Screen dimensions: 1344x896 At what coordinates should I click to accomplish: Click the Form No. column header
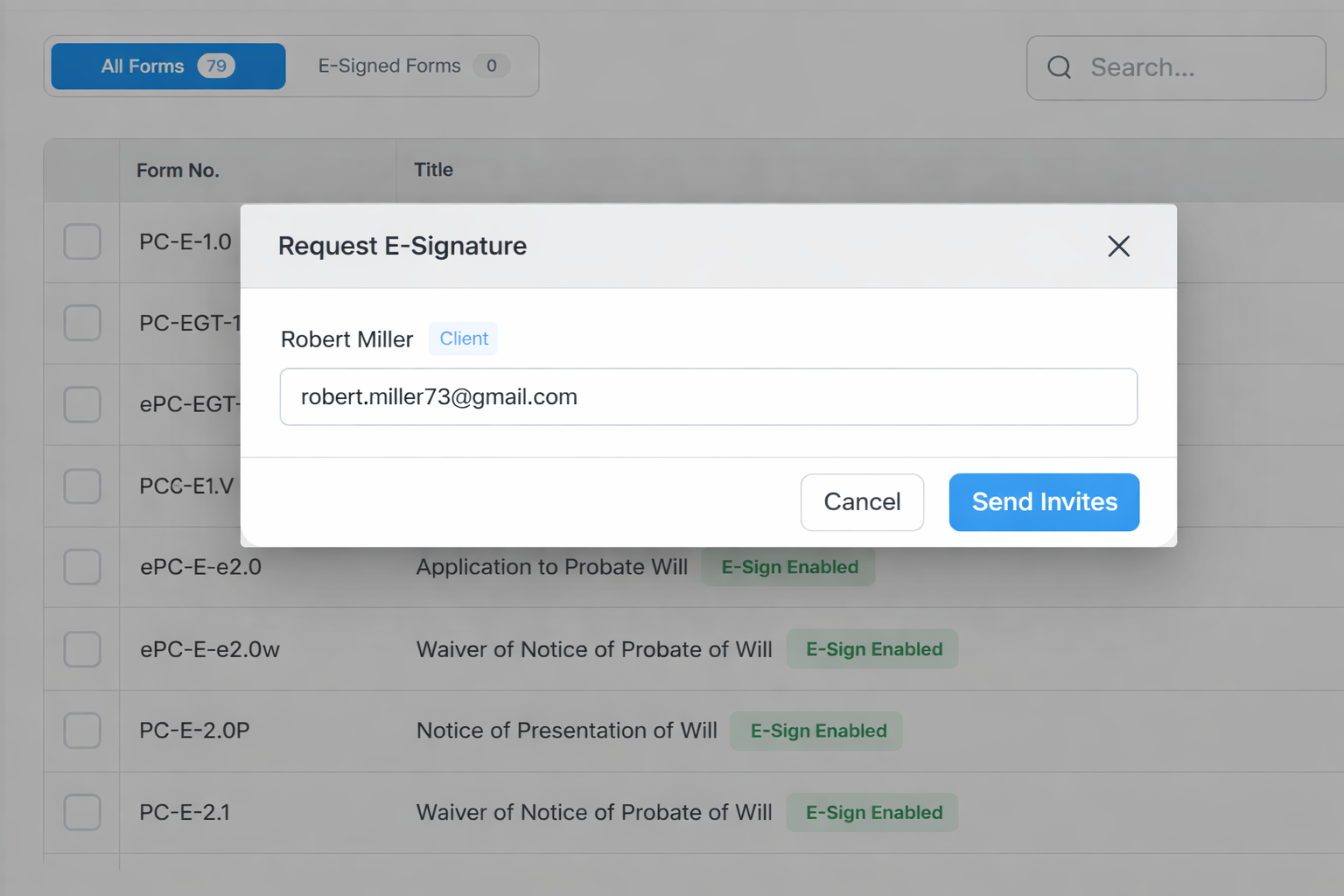coord(178,171)
